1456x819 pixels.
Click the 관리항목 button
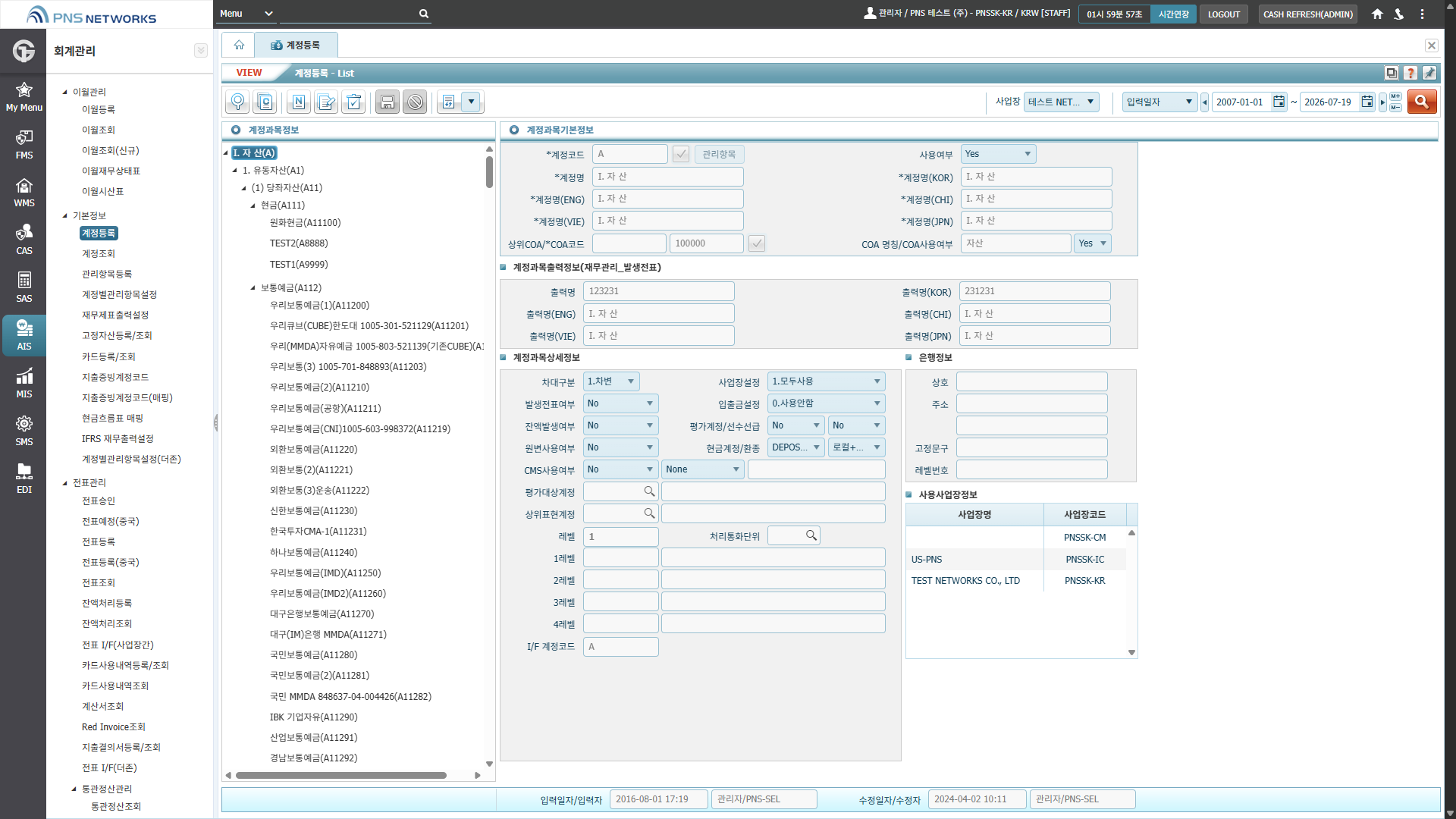(x=719, y=154)
